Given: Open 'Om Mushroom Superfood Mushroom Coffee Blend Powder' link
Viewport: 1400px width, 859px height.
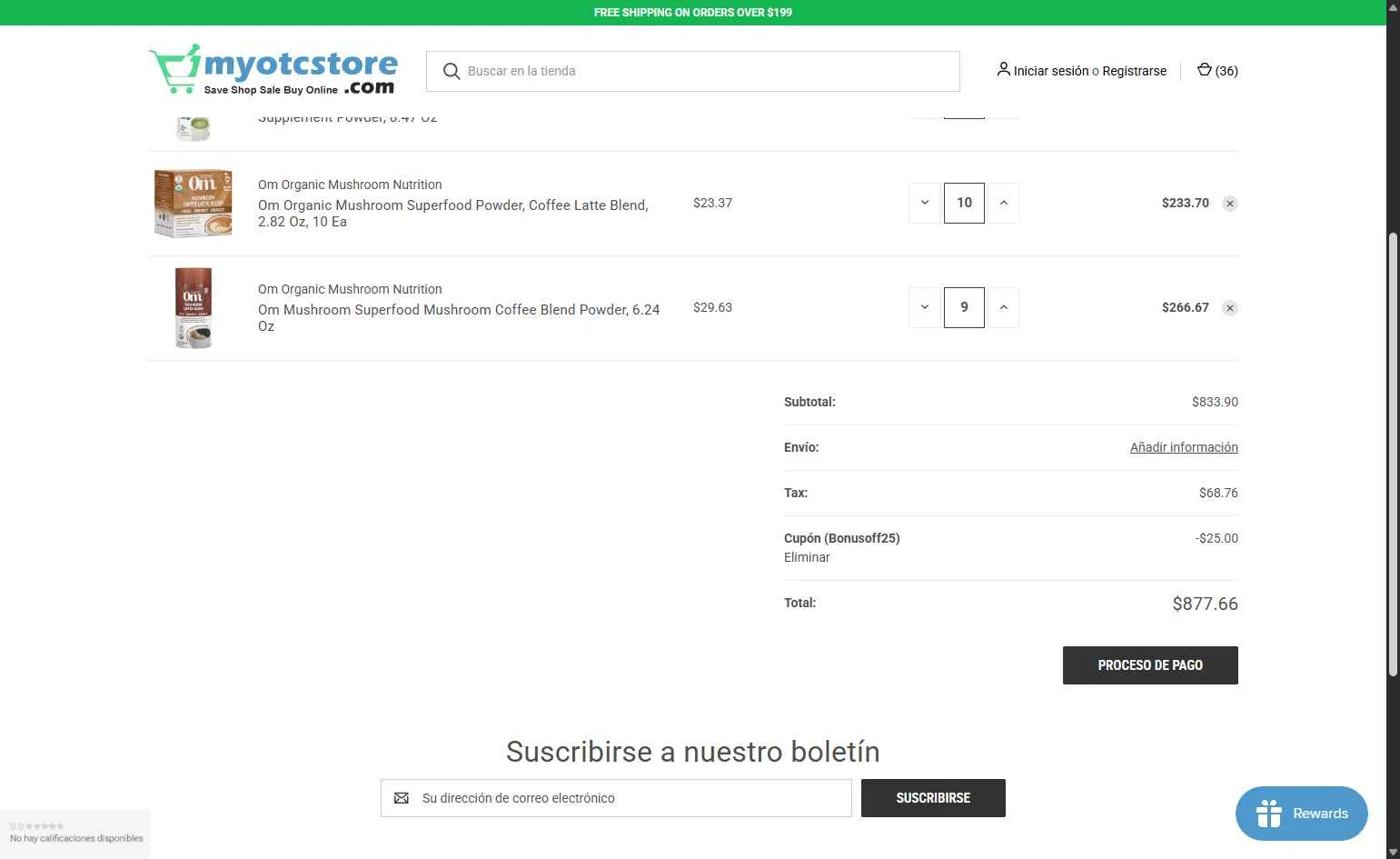Looking at the screenshot, I should click(x=459, y=318).
